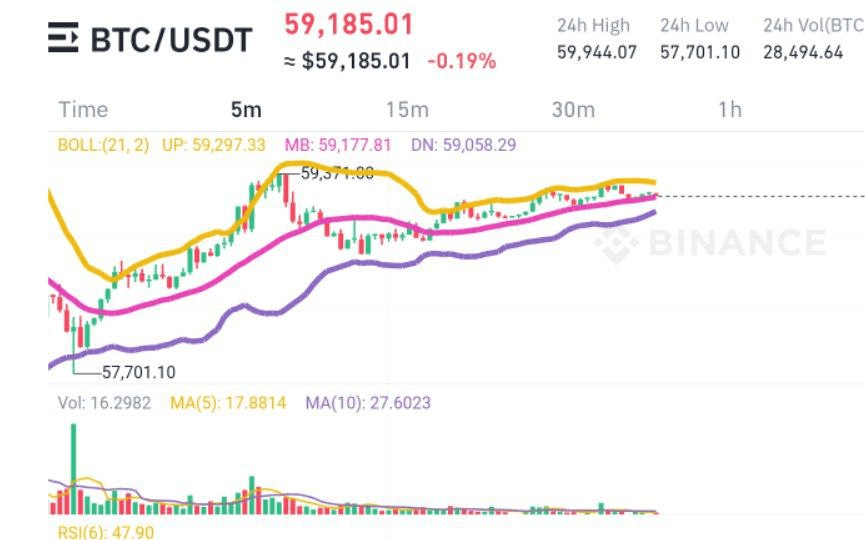Viewport: 865px width, 540px height.
Task: Select the 30m interval tab
Action: (x=573, y=110)
